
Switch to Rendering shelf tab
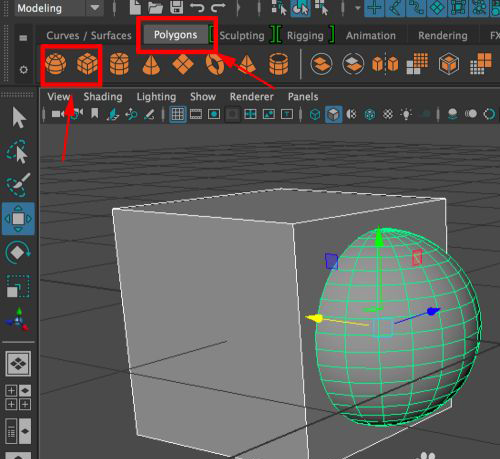coord(443,36)
